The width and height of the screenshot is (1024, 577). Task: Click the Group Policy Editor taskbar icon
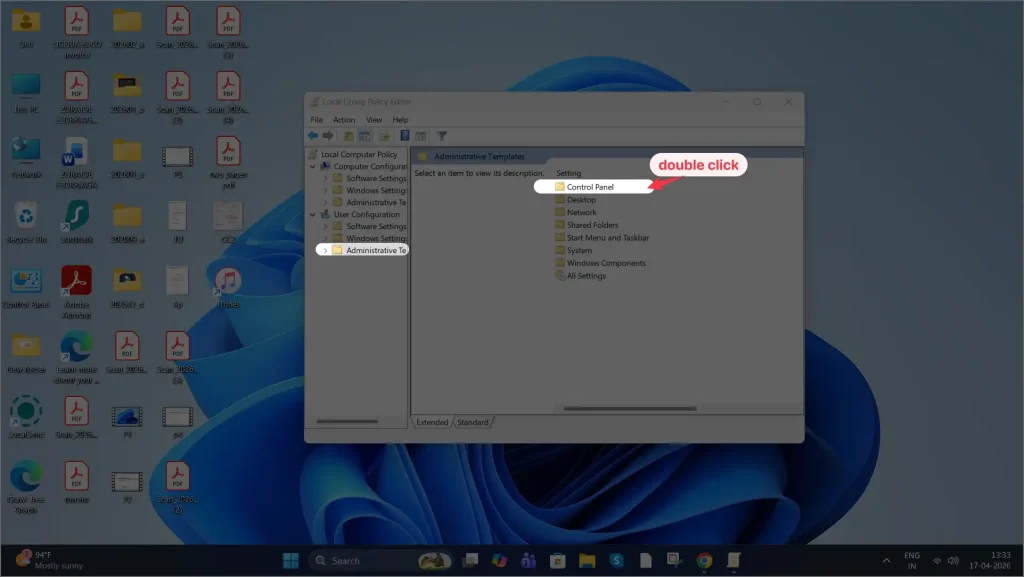(x=733, y=561)
